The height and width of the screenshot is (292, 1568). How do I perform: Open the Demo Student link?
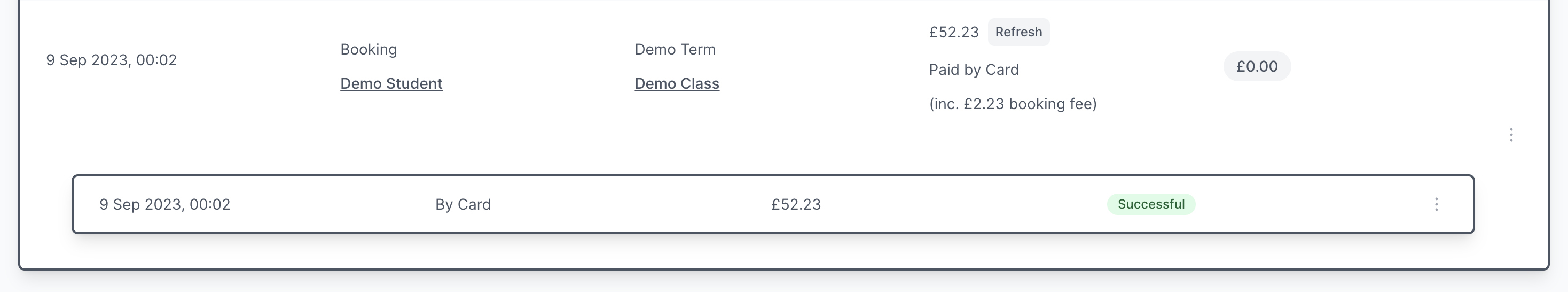click(391, 83)
